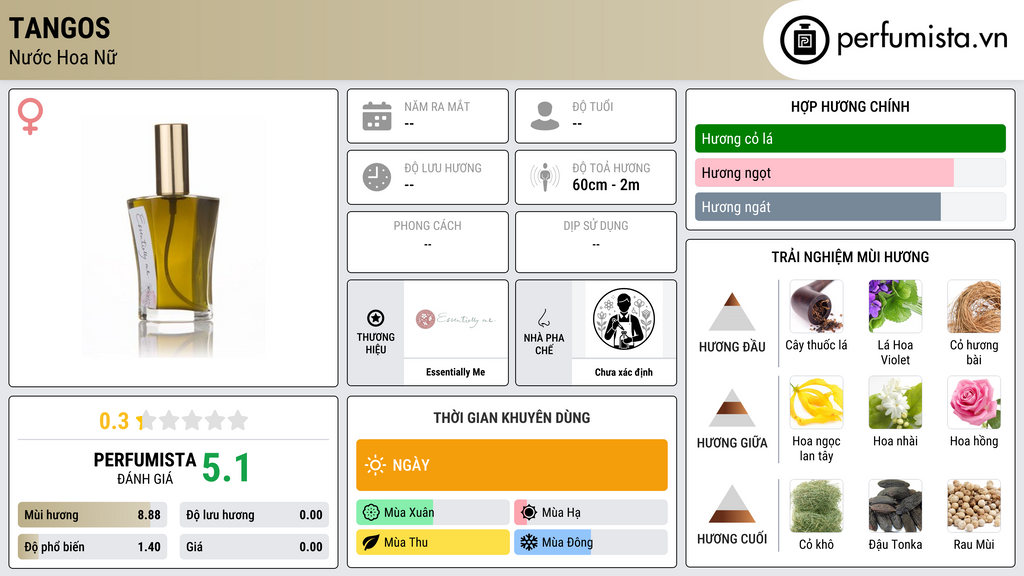Click the Chưa xác định perfumer label

624,372
